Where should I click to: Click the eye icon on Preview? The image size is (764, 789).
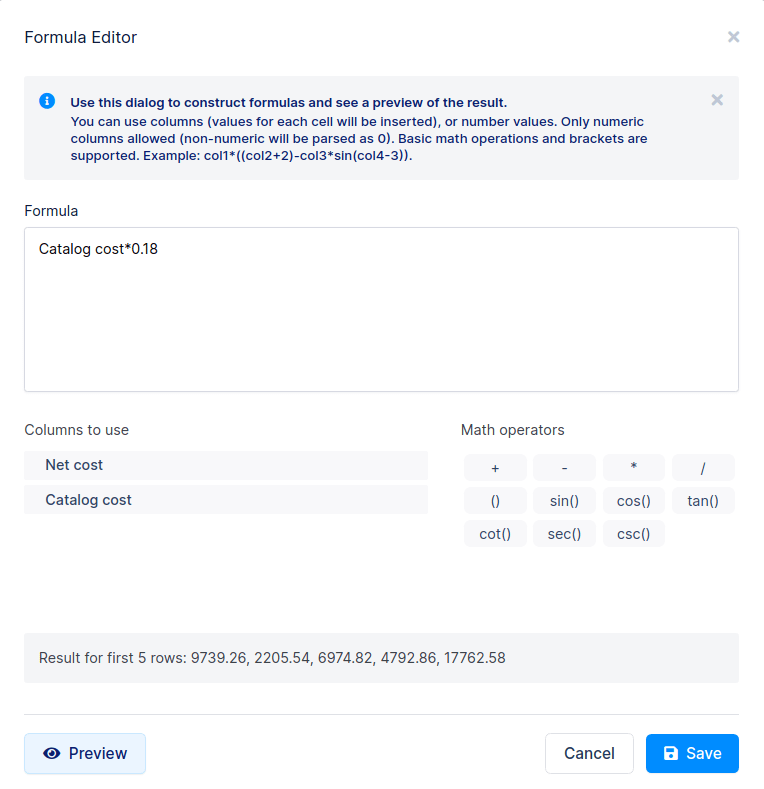click(52, 753)
